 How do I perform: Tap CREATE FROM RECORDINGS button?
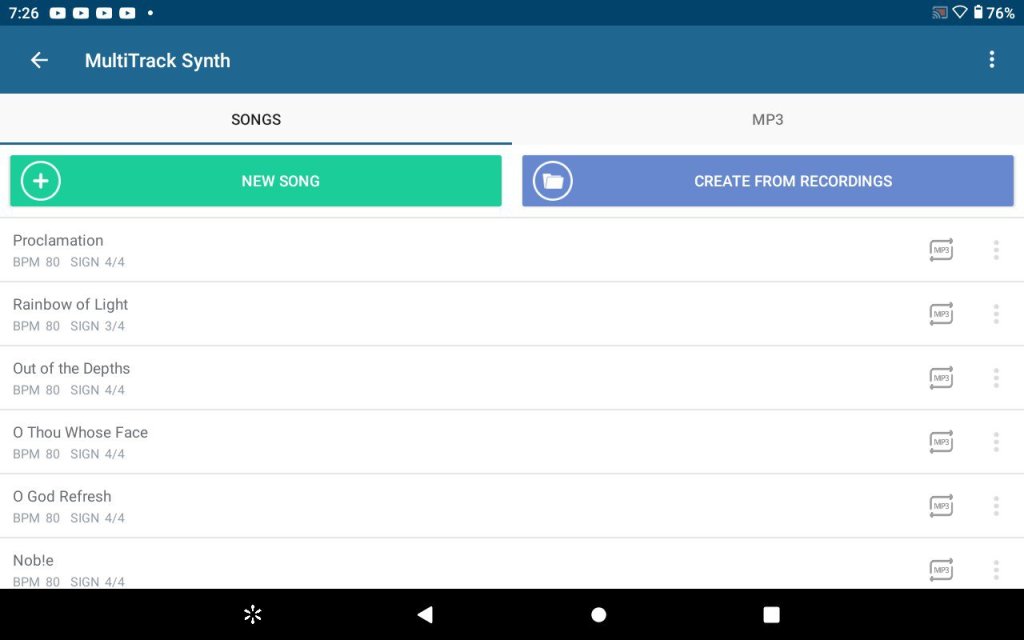pos(768,181)
